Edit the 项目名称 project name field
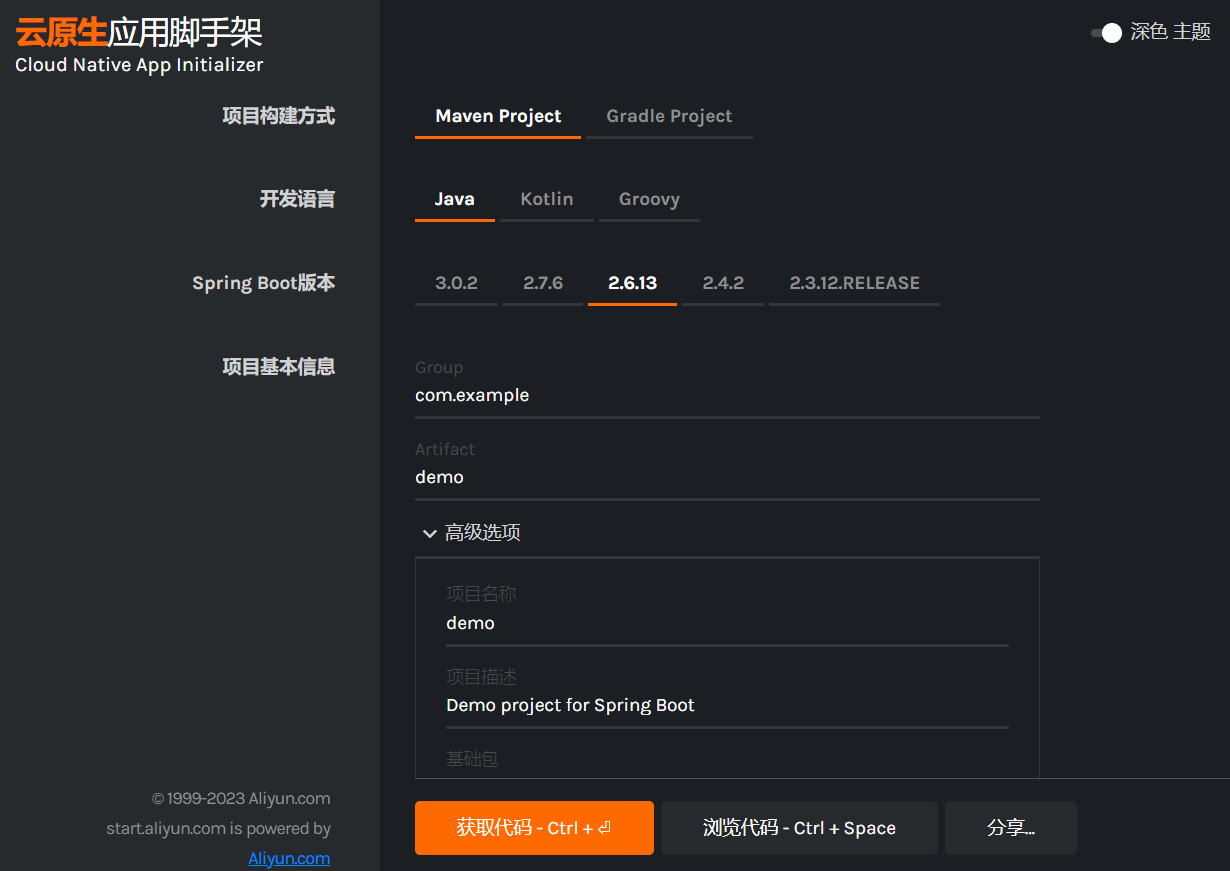Screen dimensions: 1230x871 click(x=727, y=624)
